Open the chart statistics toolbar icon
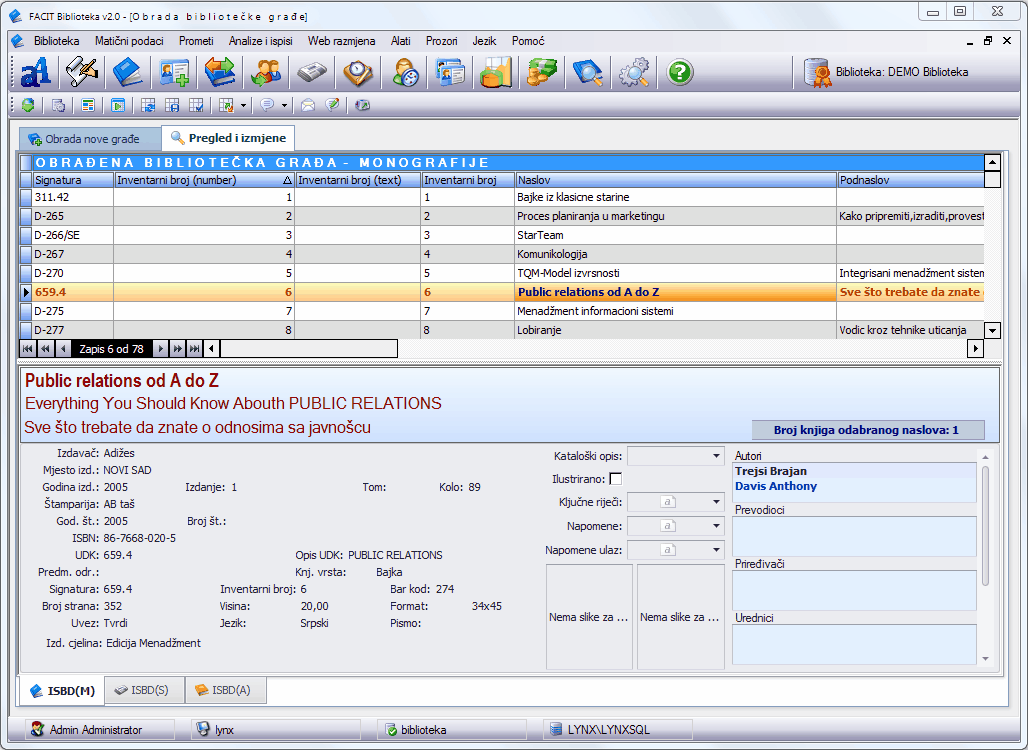The width and height of the screenshot is (1028, 750). [x=495, y=72]
